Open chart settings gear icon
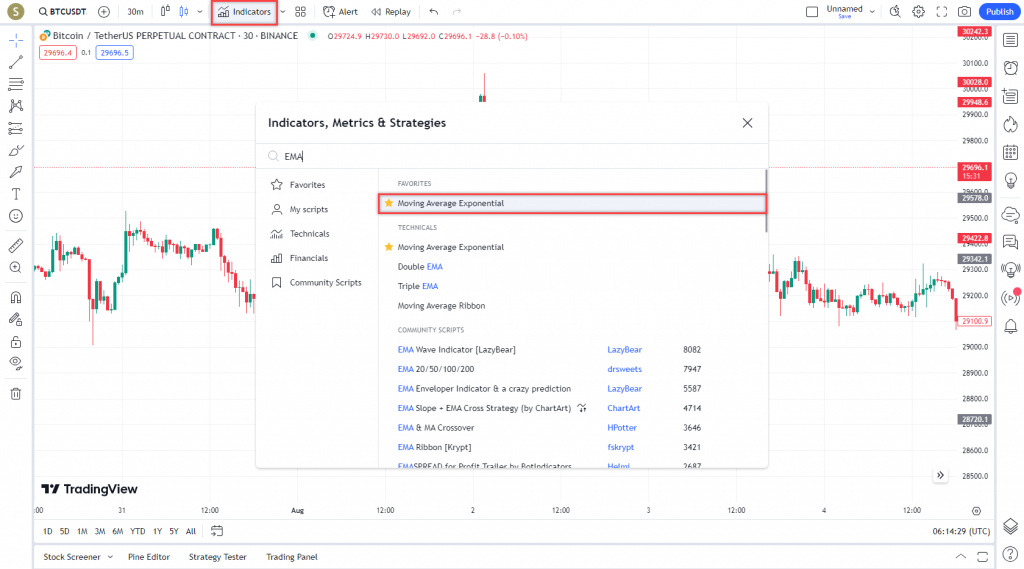The height and width of the screenshot is (569, 1024). click(918, 12)
